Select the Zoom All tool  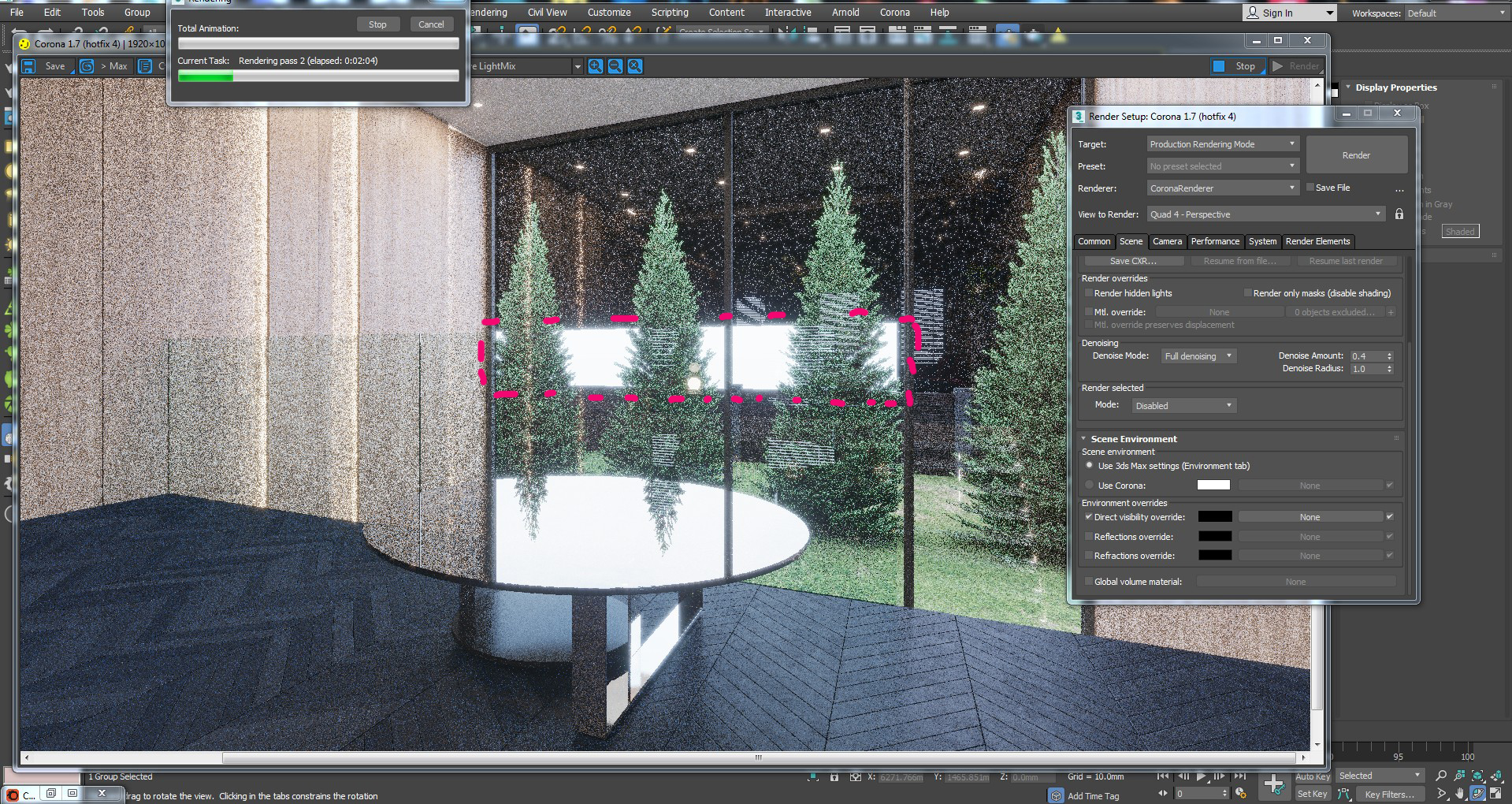point(1460,776)
